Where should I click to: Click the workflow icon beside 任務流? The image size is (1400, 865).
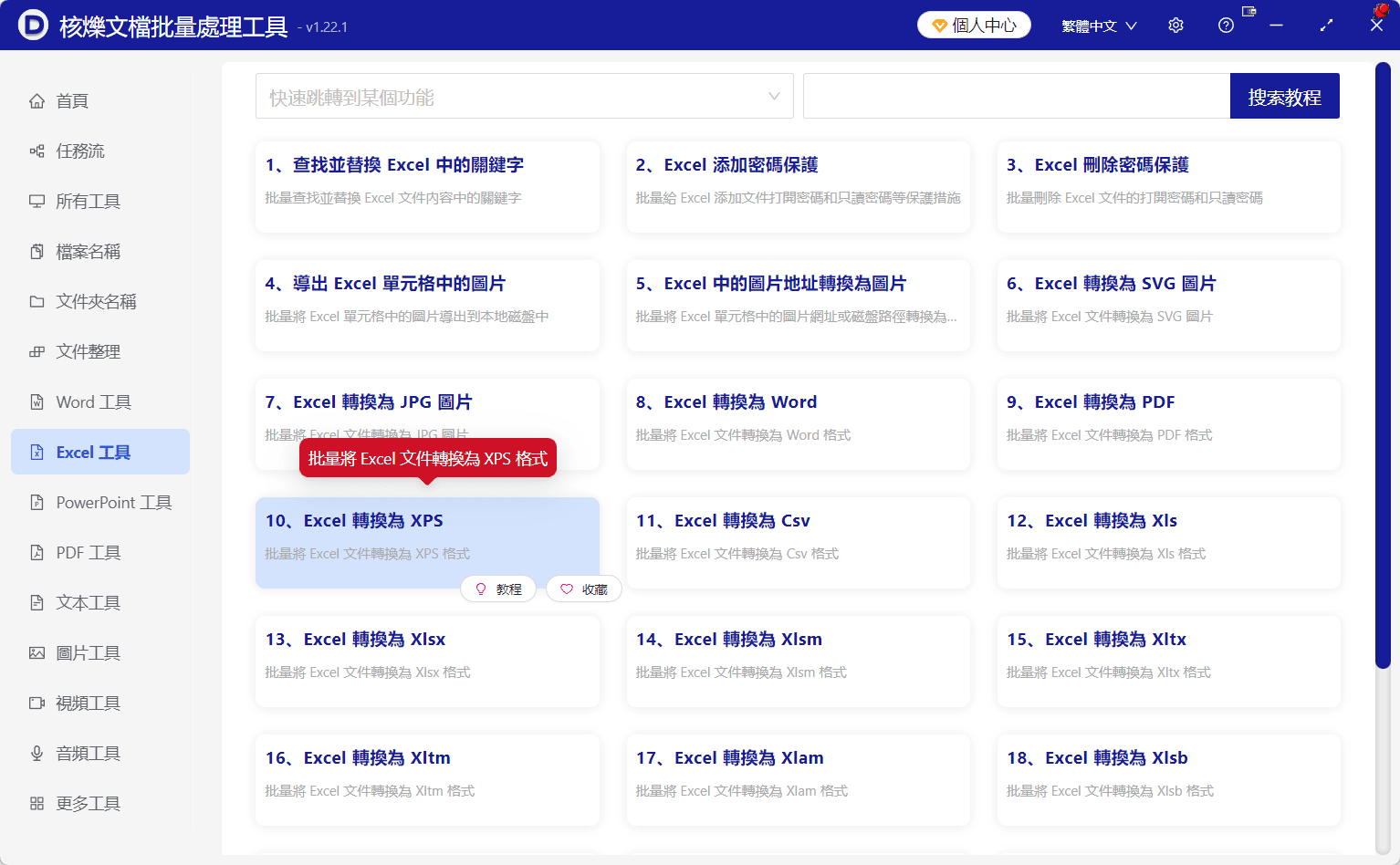point(37,151)
